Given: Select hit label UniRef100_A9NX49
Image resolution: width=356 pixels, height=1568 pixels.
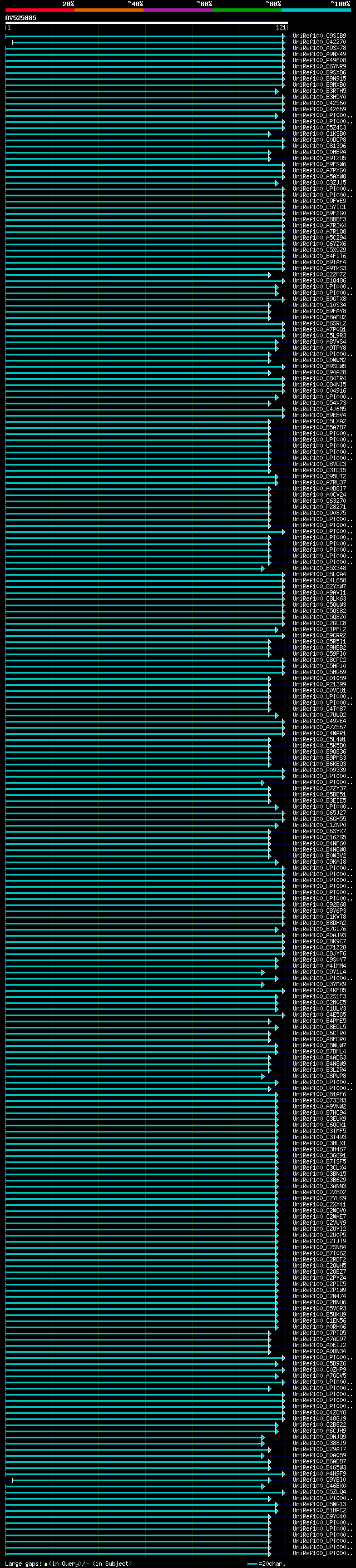Looking at the screenshot, I should point(319,54).
